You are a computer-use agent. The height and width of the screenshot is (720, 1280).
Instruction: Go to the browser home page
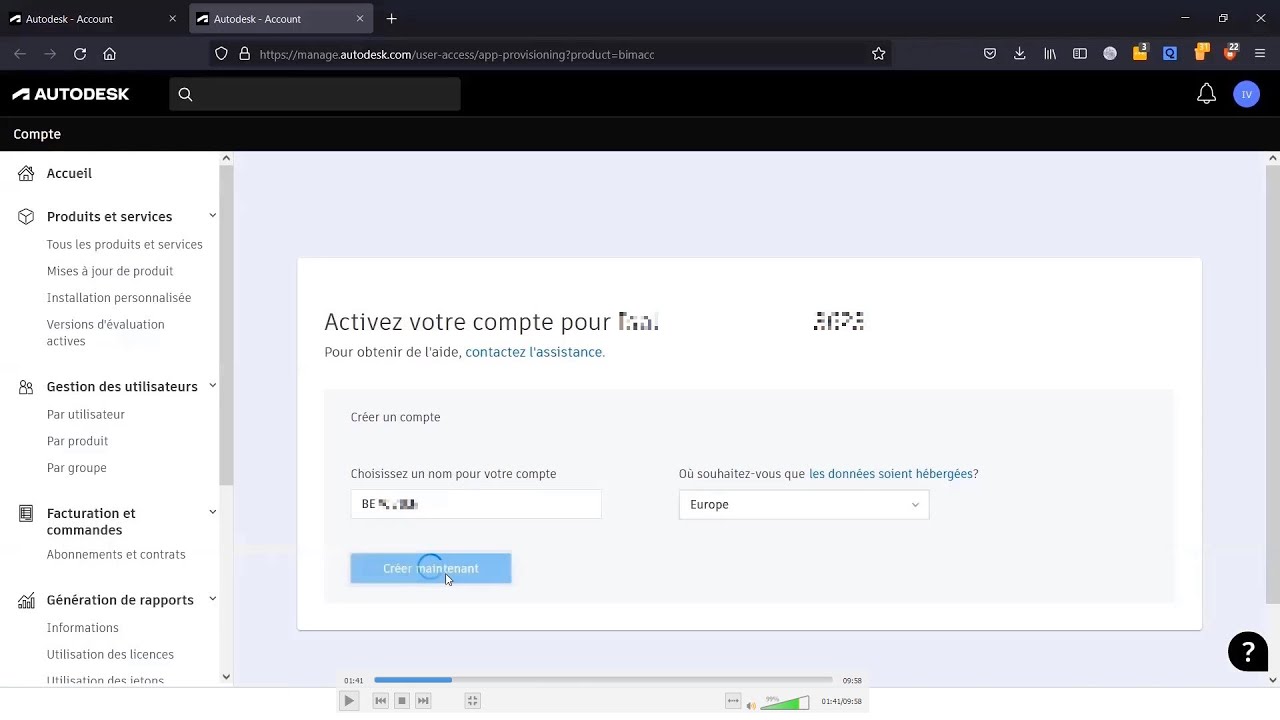[x=110, y=54]
